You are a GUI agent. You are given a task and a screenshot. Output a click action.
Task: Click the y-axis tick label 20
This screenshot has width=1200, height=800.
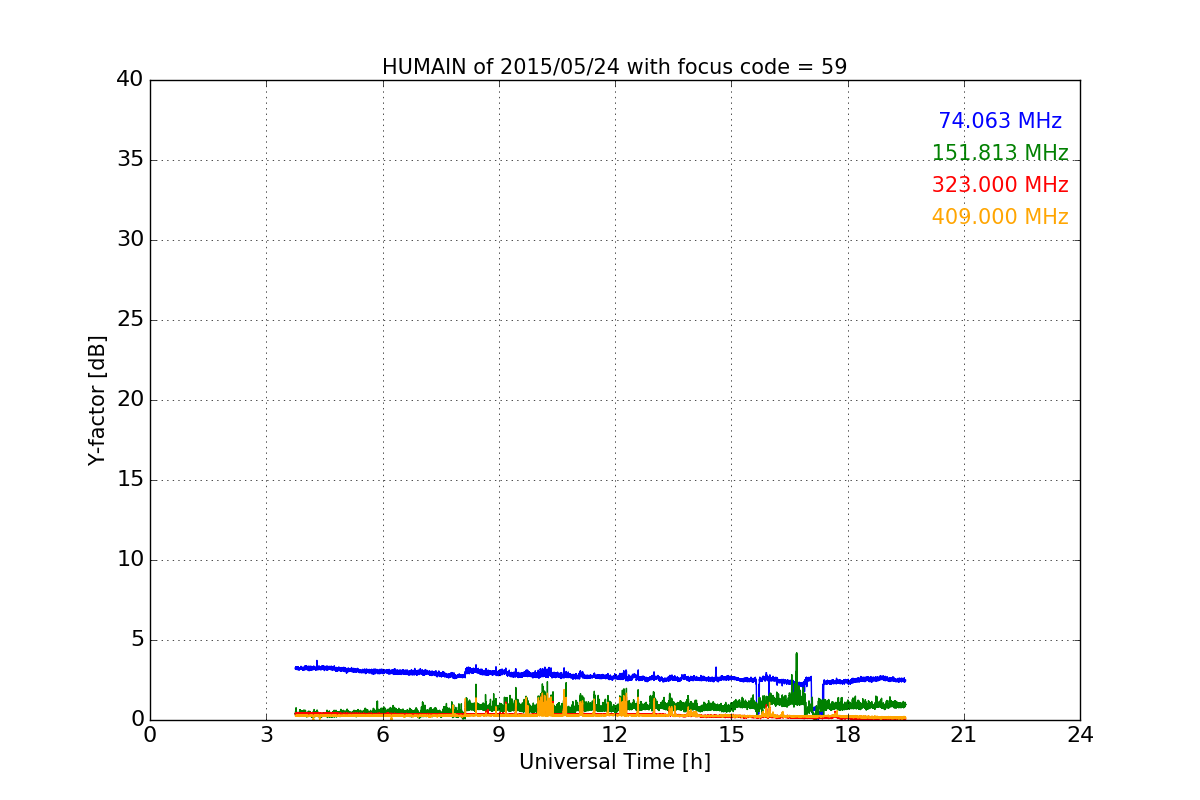point(130,400)
